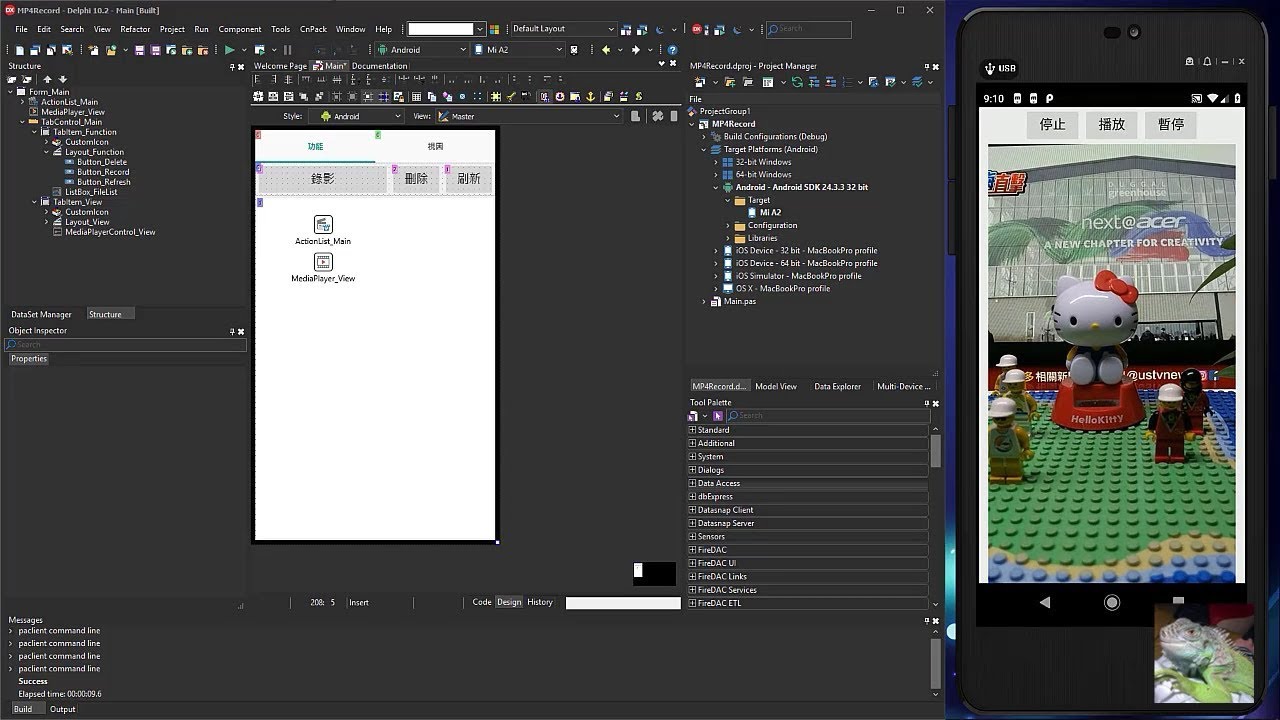Expand the FireDAC category in Tool Palette

pos(692,550)
